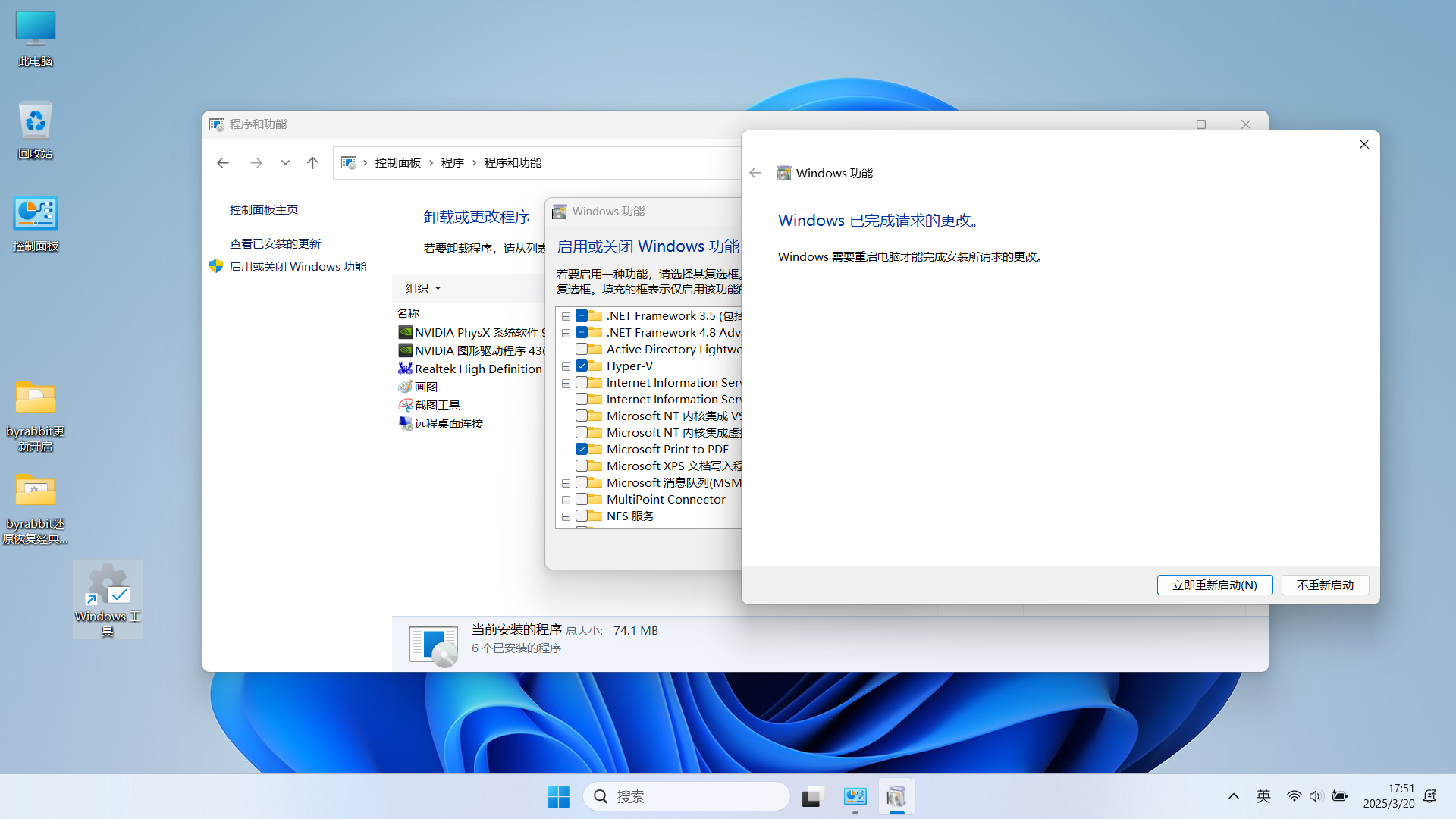Screen dimensions: 1456x819
Task: Expand the NFS 服务 tree node
Action: [x=566, y=517]
